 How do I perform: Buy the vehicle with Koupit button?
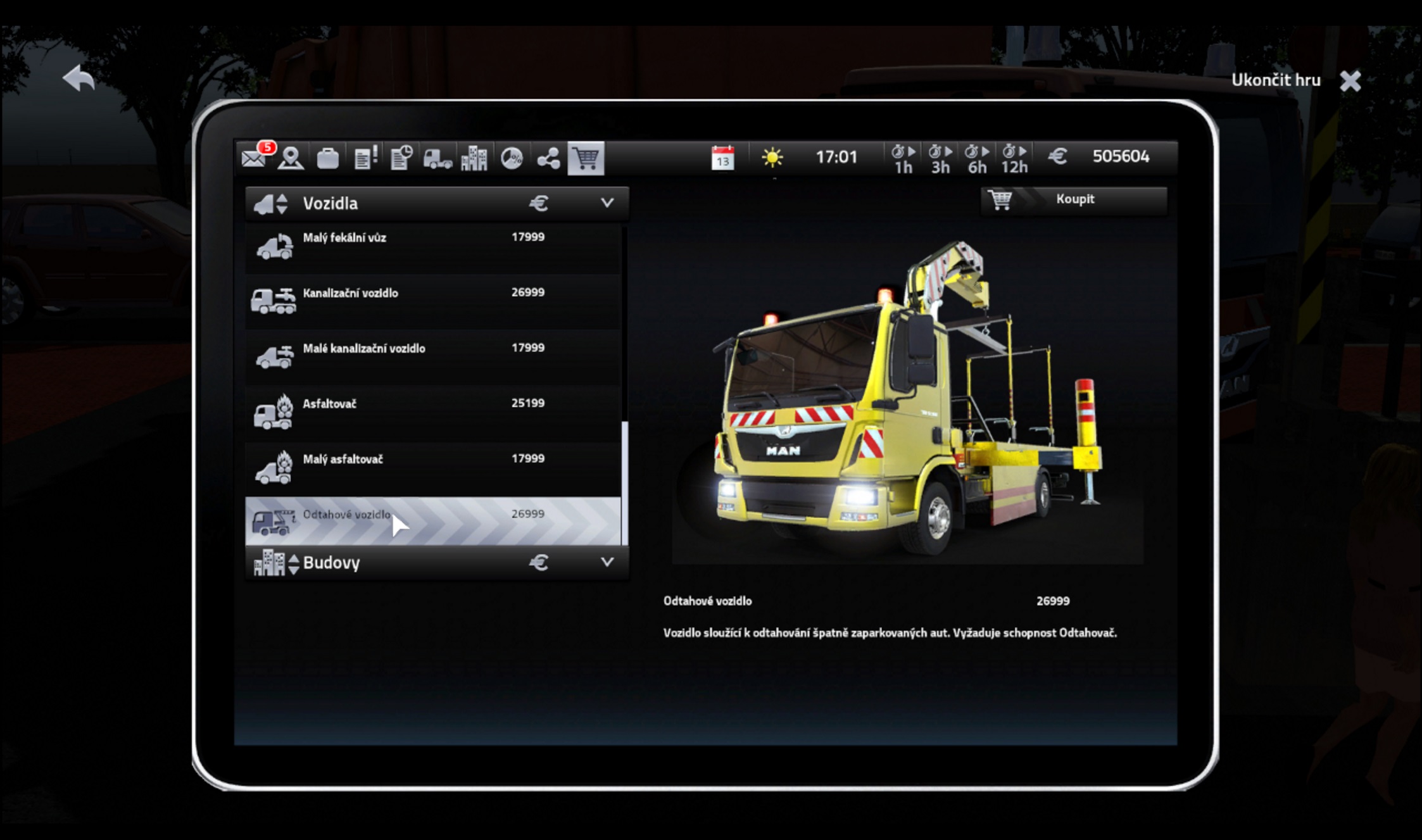1074,199
